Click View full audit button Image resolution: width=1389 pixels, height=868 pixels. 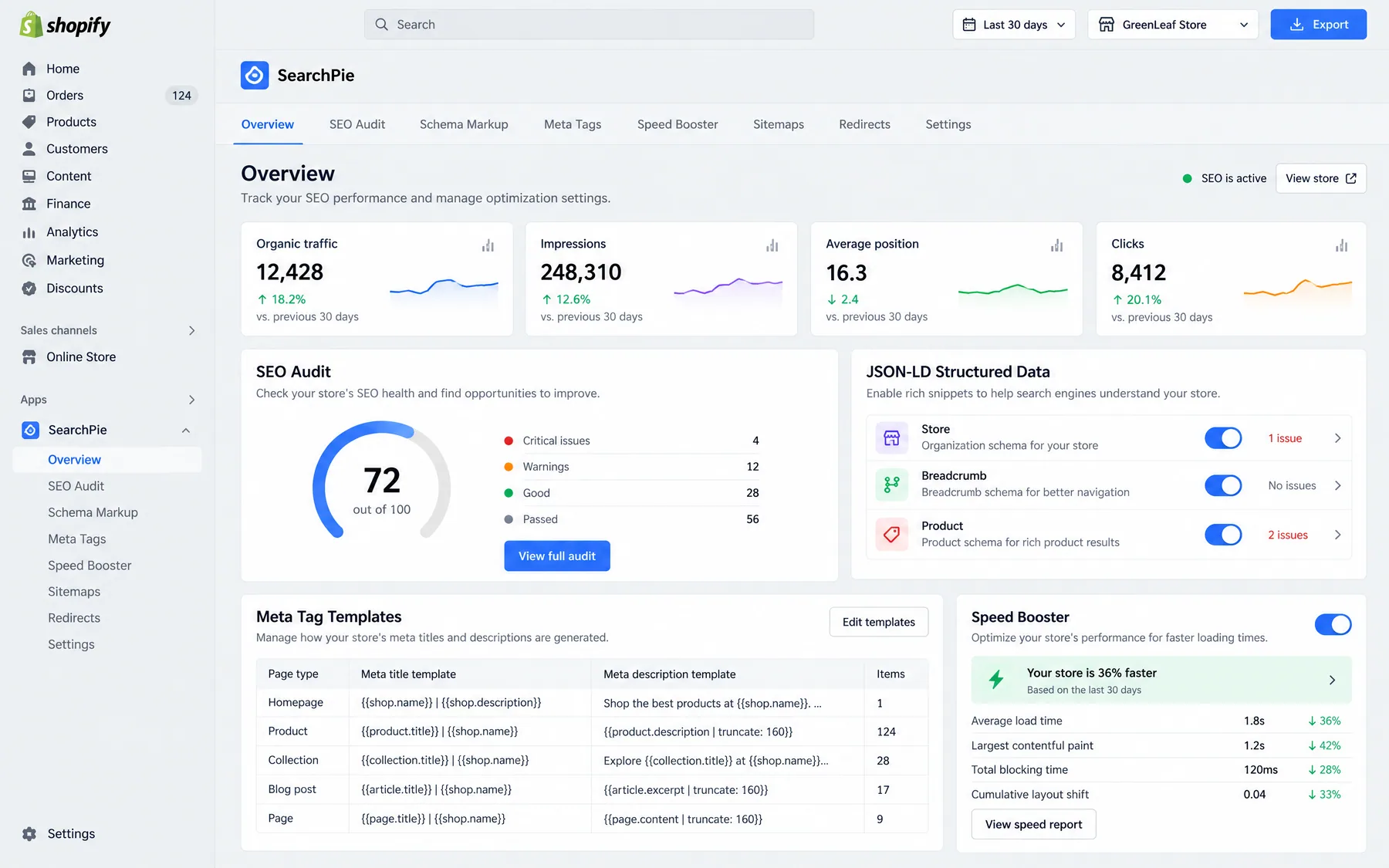tap(557, 556)
